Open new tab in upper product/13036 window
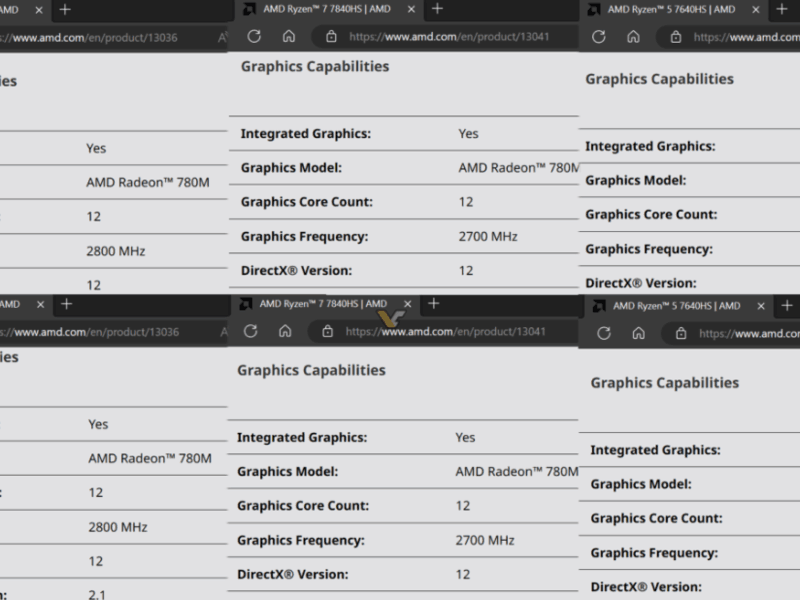Screen dimensions: 800x600 point(65,10)
